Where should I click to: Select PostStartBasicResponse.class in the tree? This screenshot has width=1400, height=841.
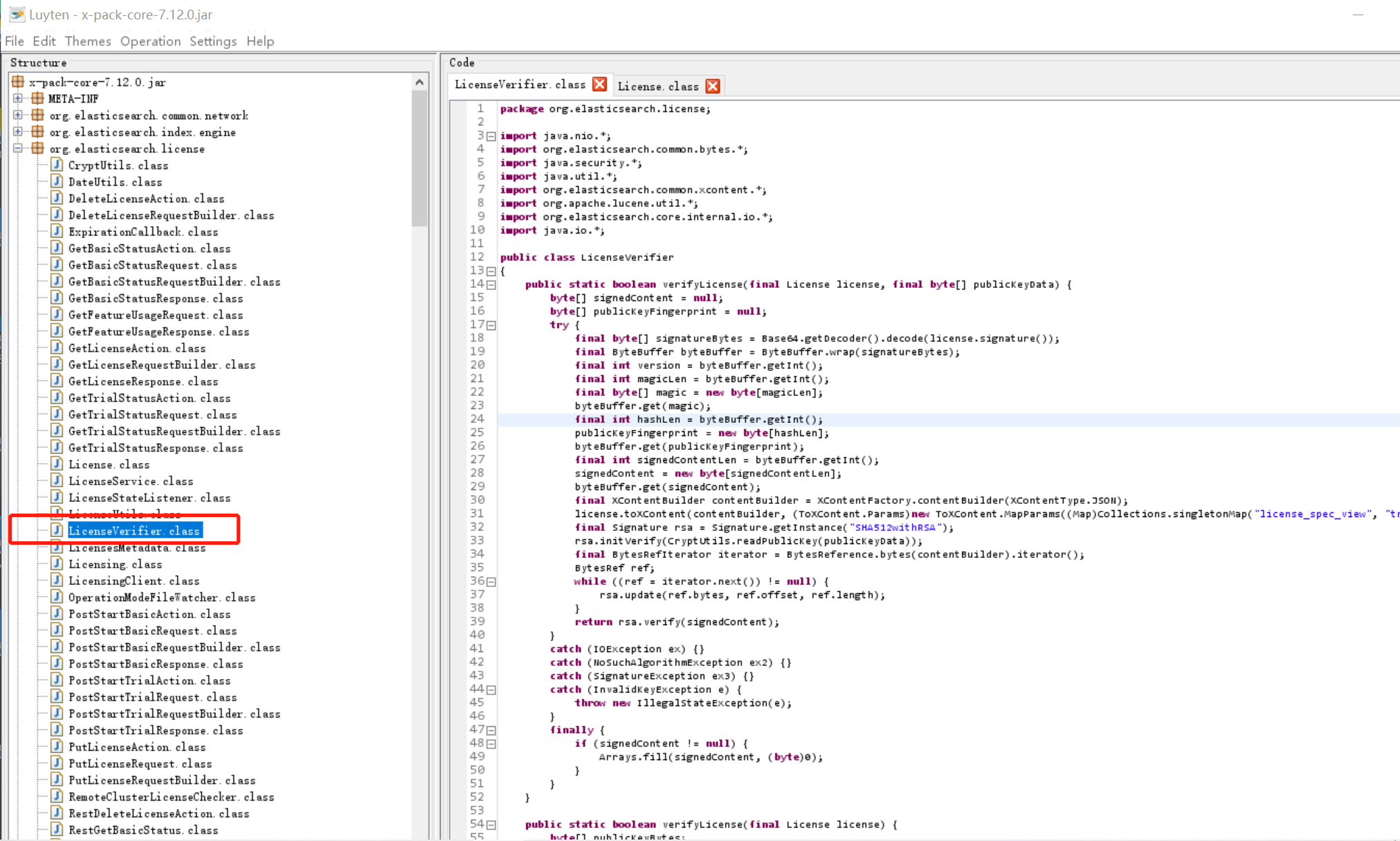point(156,663)
